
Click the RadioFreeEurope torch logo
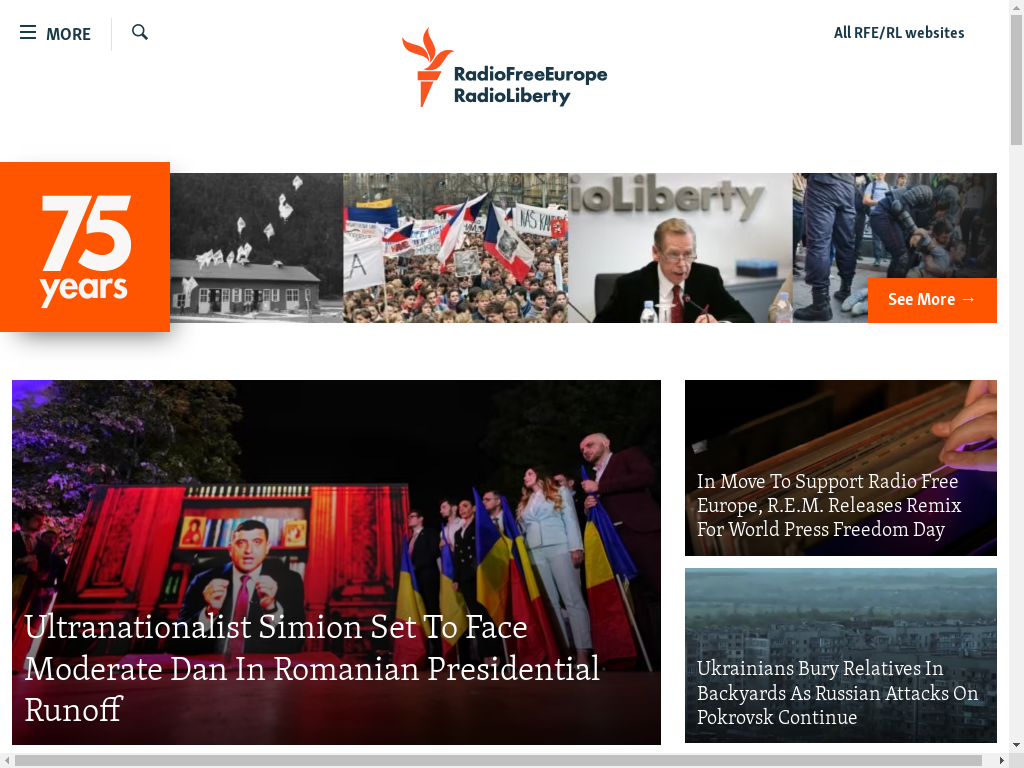[427, 67]
